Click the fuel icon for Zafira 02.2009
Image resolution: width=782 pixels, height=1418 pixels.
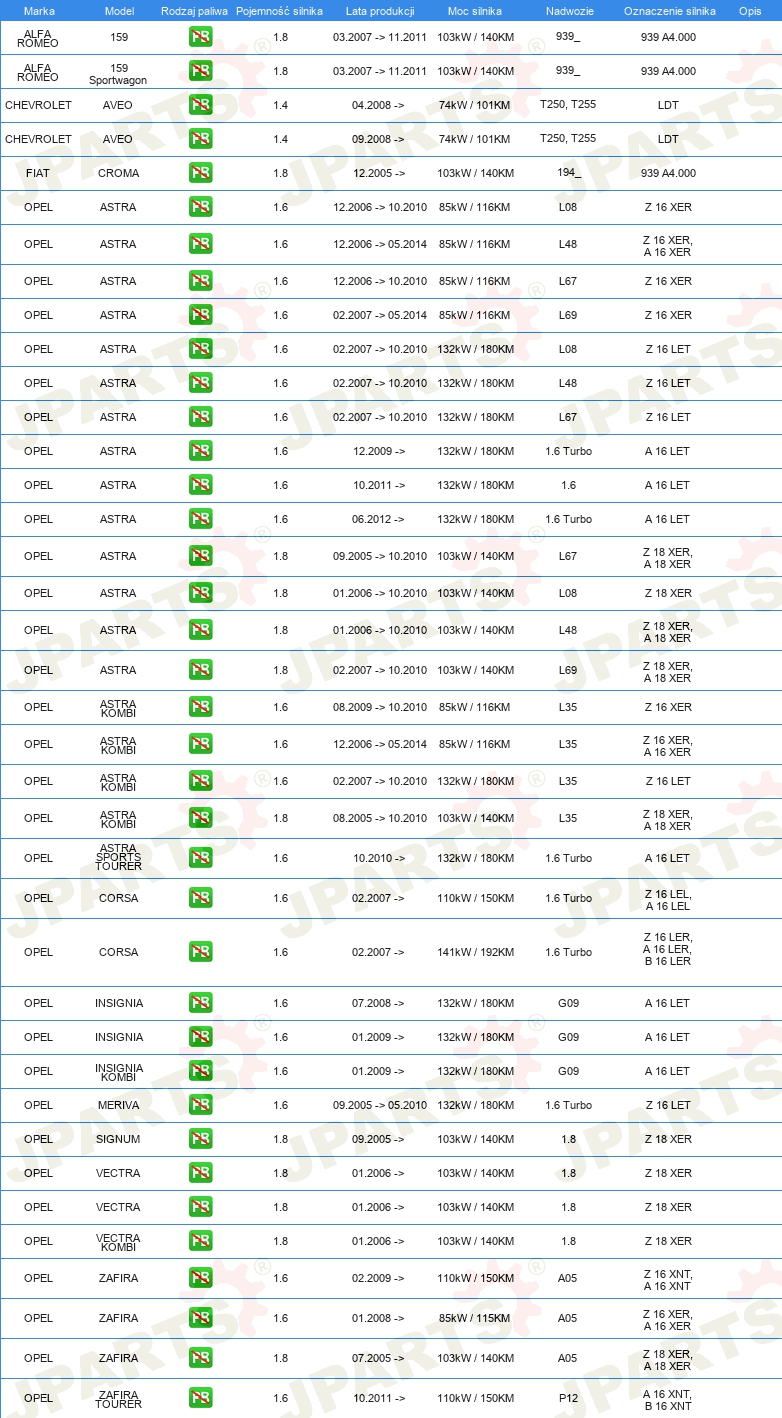(200, 1278)
